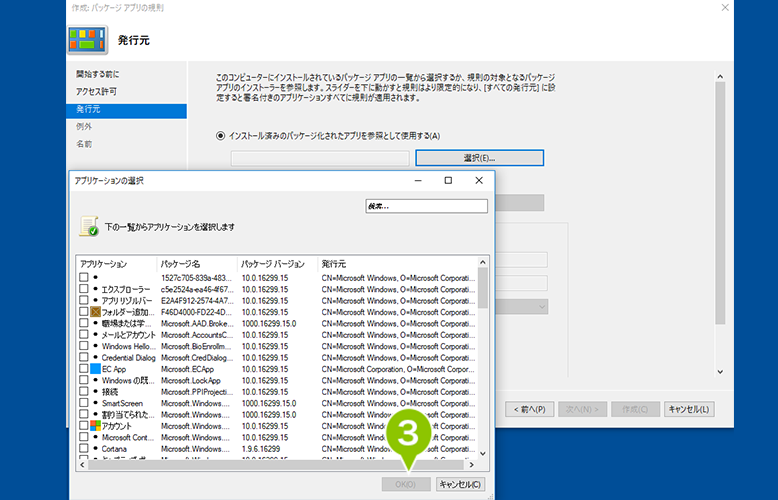
Task: Go back with the < 前へ(P) button
Action: pyautogui.click(x=529, y=409)
